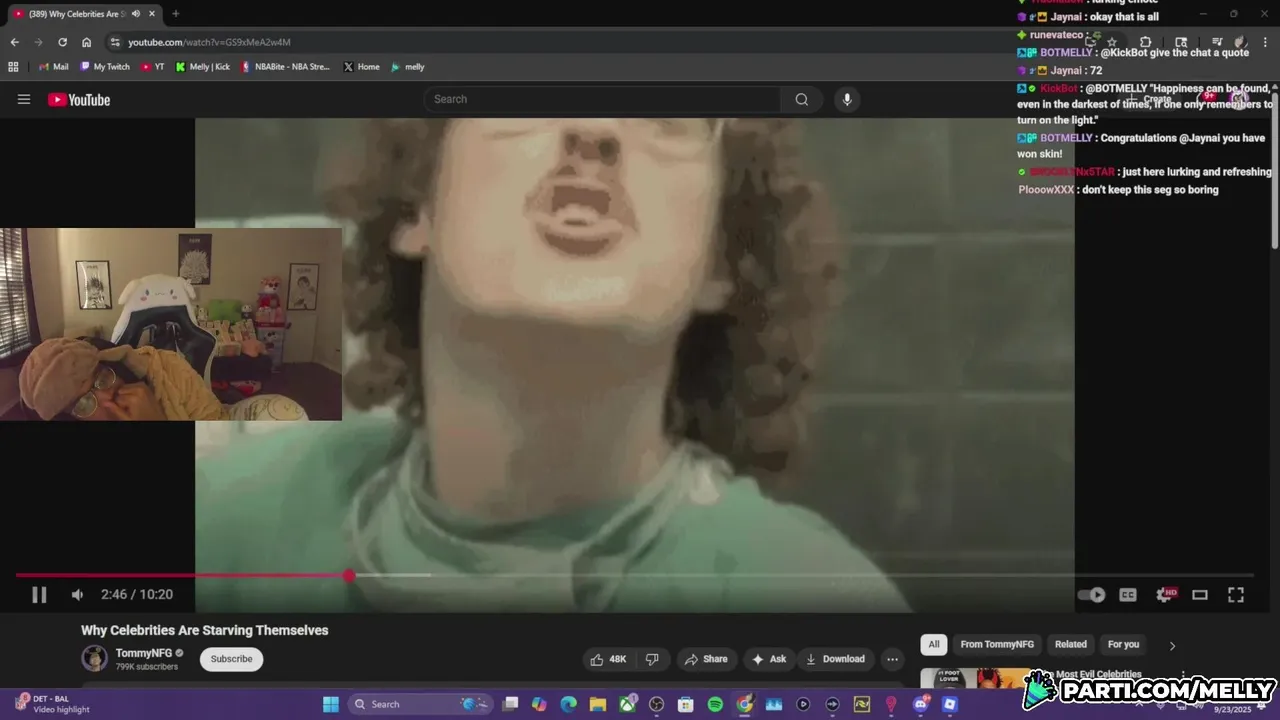Open the YouTube hamburger guide menu
This screenshot has width=1280, height=720.
[x=24, y=99]
